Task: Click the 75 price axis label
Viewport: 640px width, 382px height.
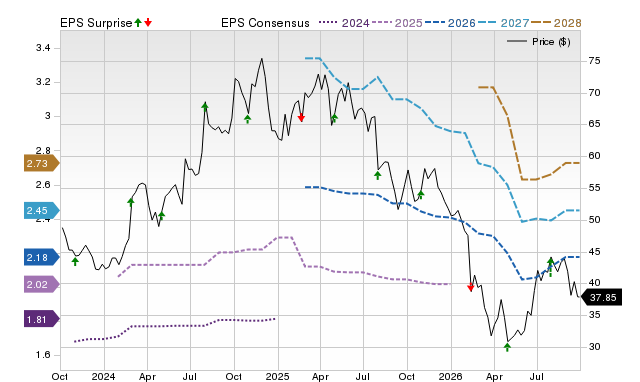Action: click(594, 61)
